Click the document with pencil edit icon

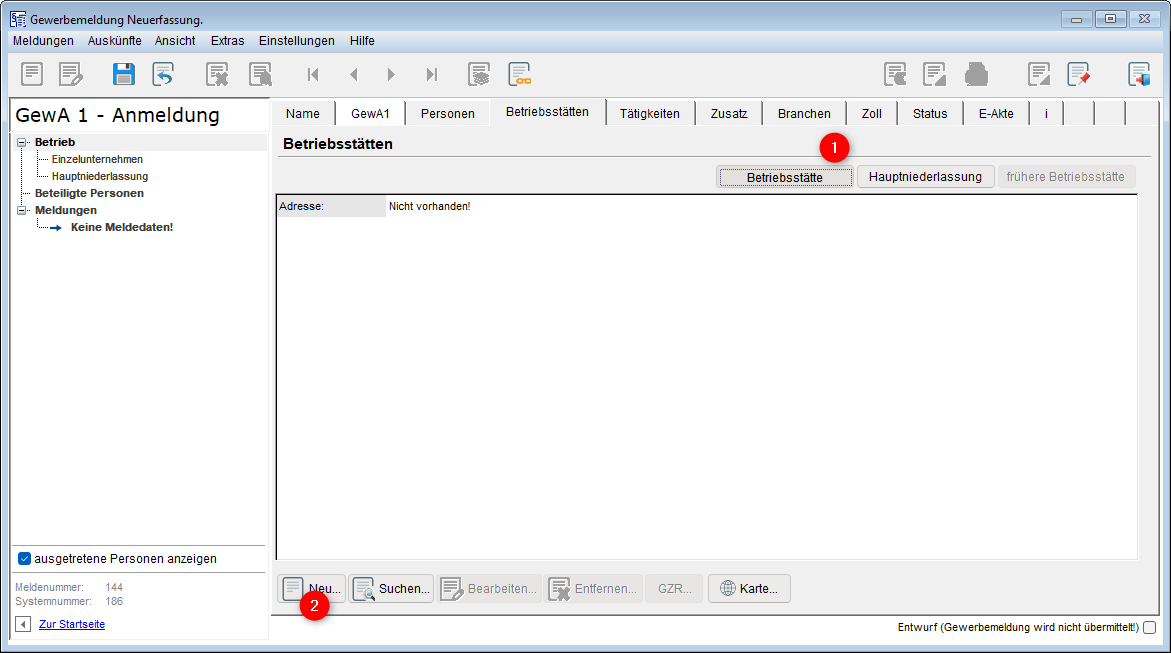click(x=70, y=74)
